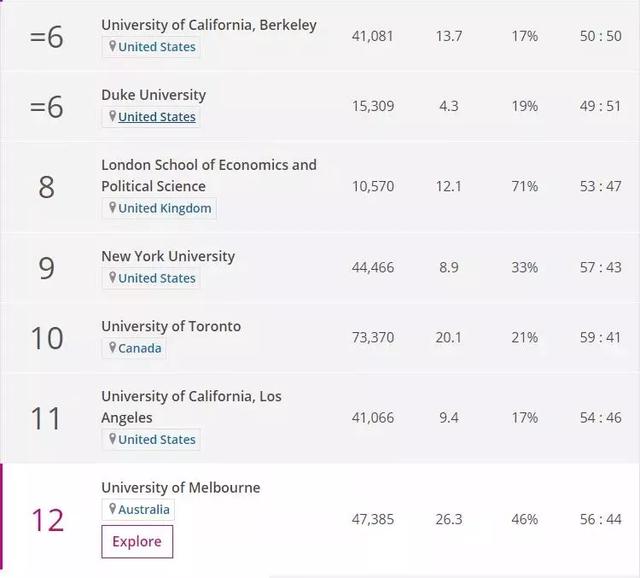The width and height of the screenshot is (640, 578).
Task: Click the University of Toronto name
Action: coord(171,326)
